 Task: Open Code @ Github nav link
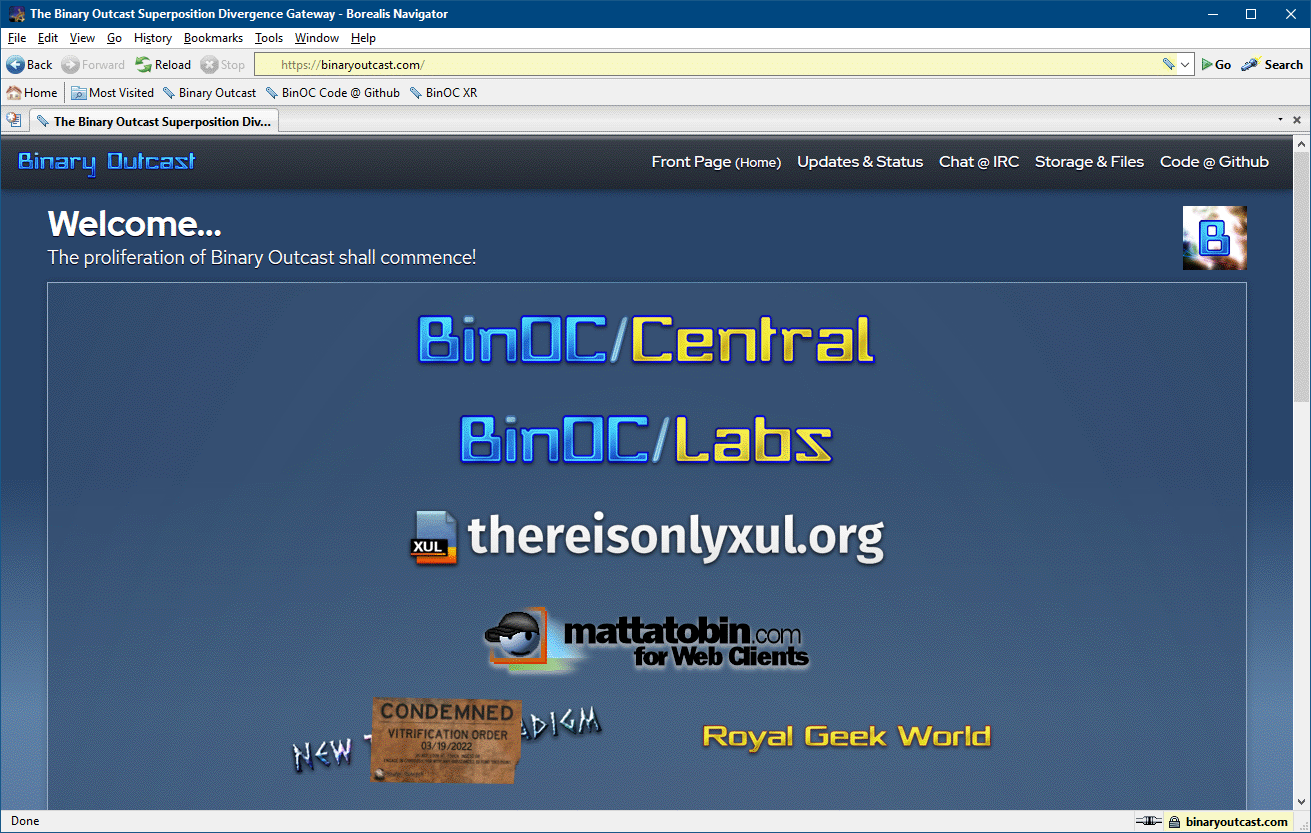(1214, 162)
